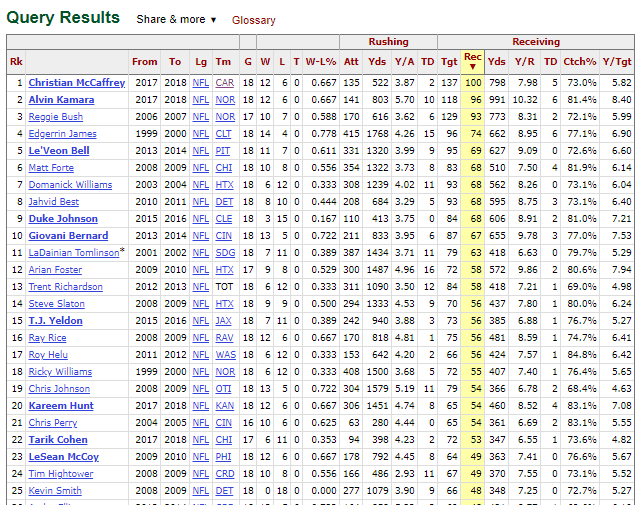Image resolution: width=642 pixels, height=505 pixels.
Task: Open Edgerrin James player page
Action: click(62, 134)
